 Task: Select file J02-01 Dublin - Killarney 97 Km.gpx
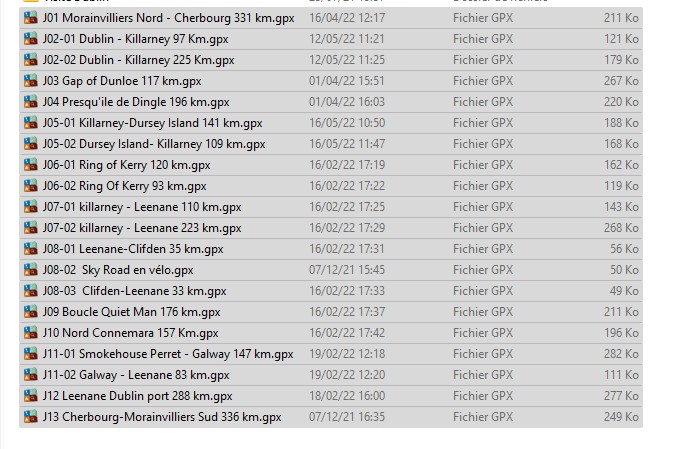pos(331,39)
